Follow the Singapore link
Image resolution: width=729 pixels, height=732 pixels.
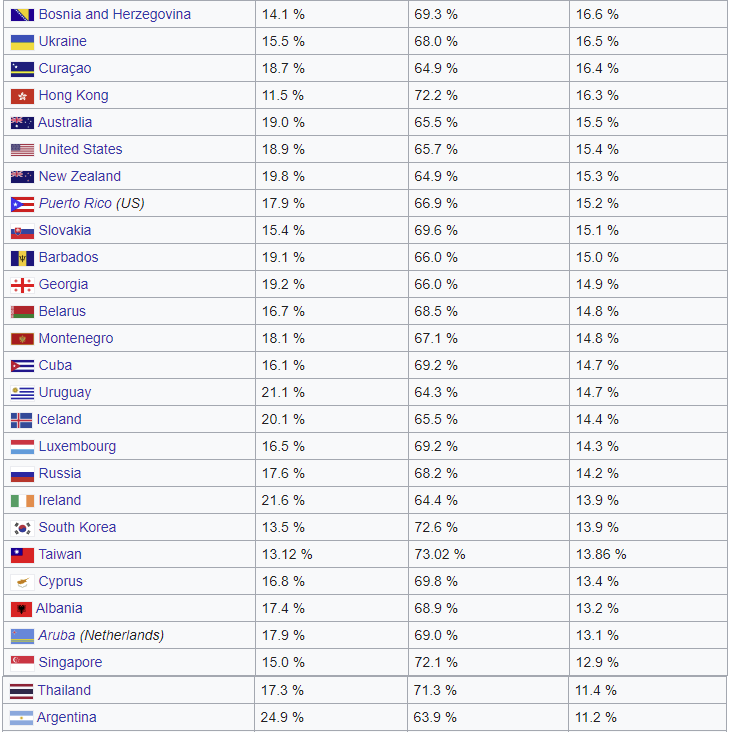tap(70, 663)
